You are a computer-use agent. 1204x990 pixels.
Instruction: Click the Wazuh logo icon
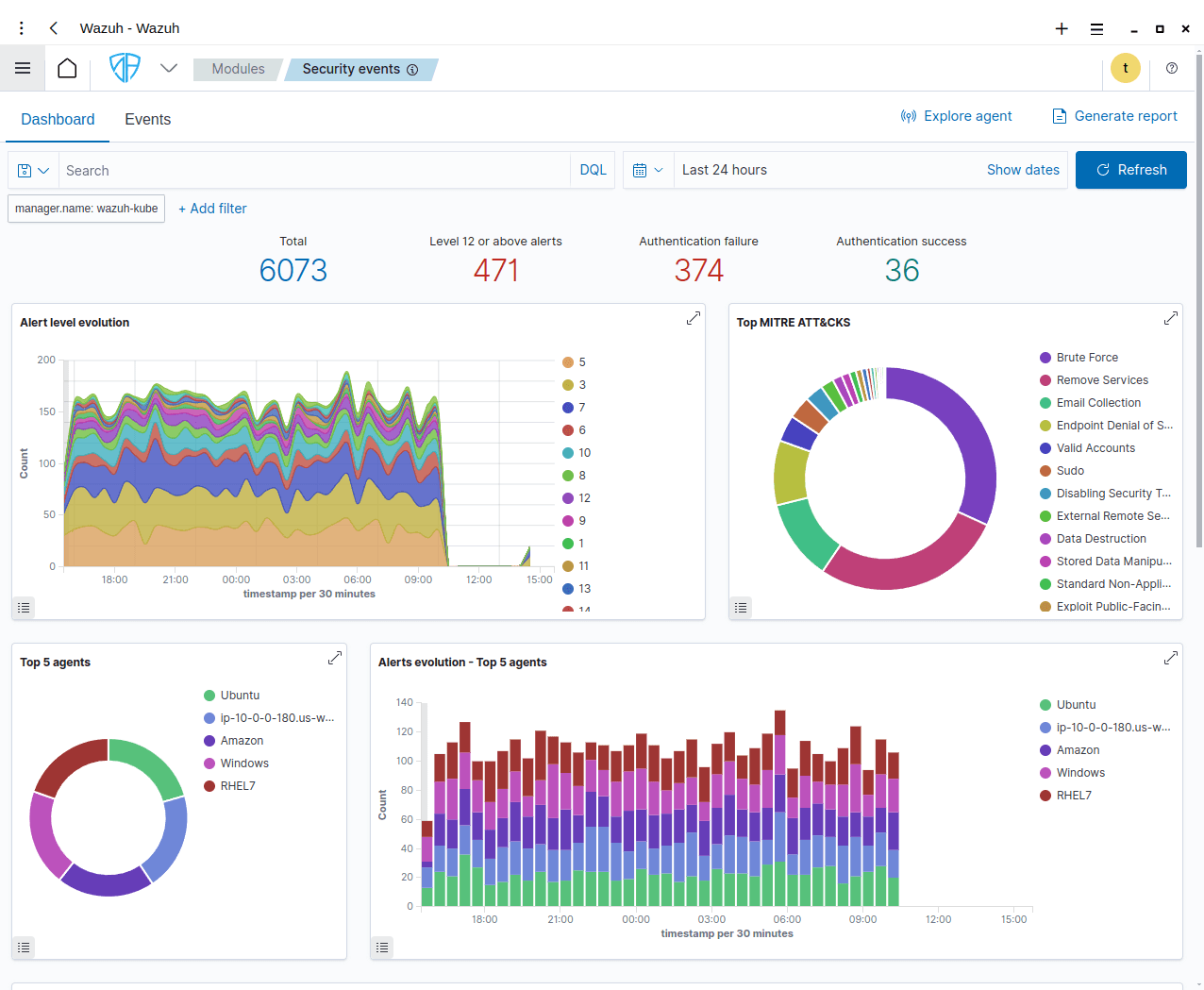click(125, 68)
